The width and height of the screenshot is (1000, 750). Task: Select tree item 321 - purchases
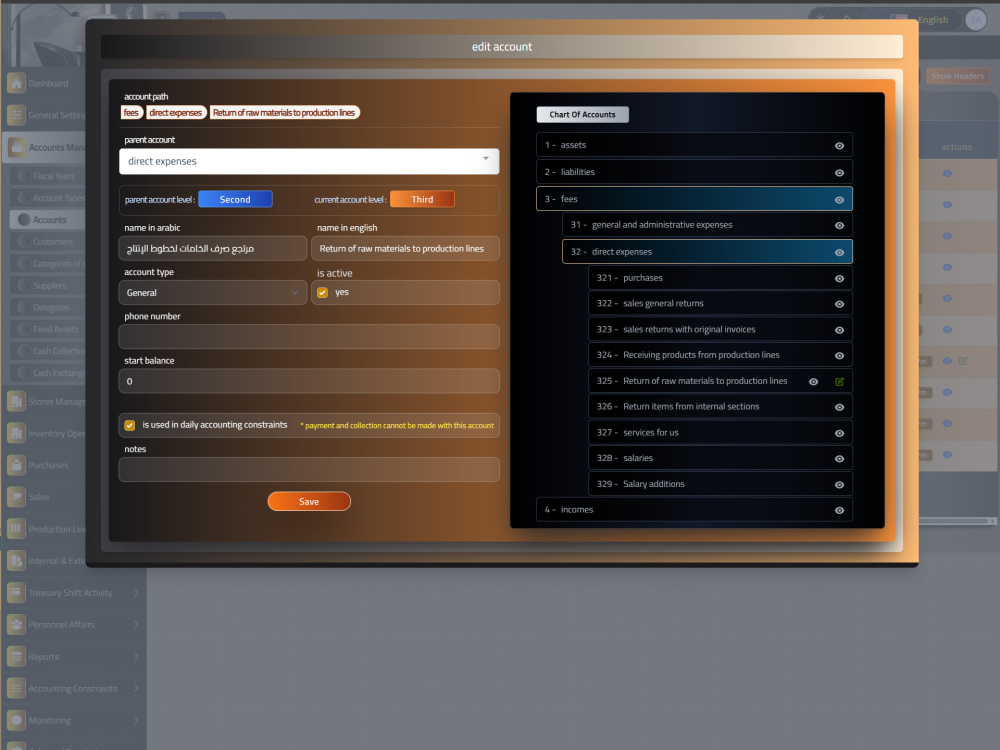(x=720, y=278)
